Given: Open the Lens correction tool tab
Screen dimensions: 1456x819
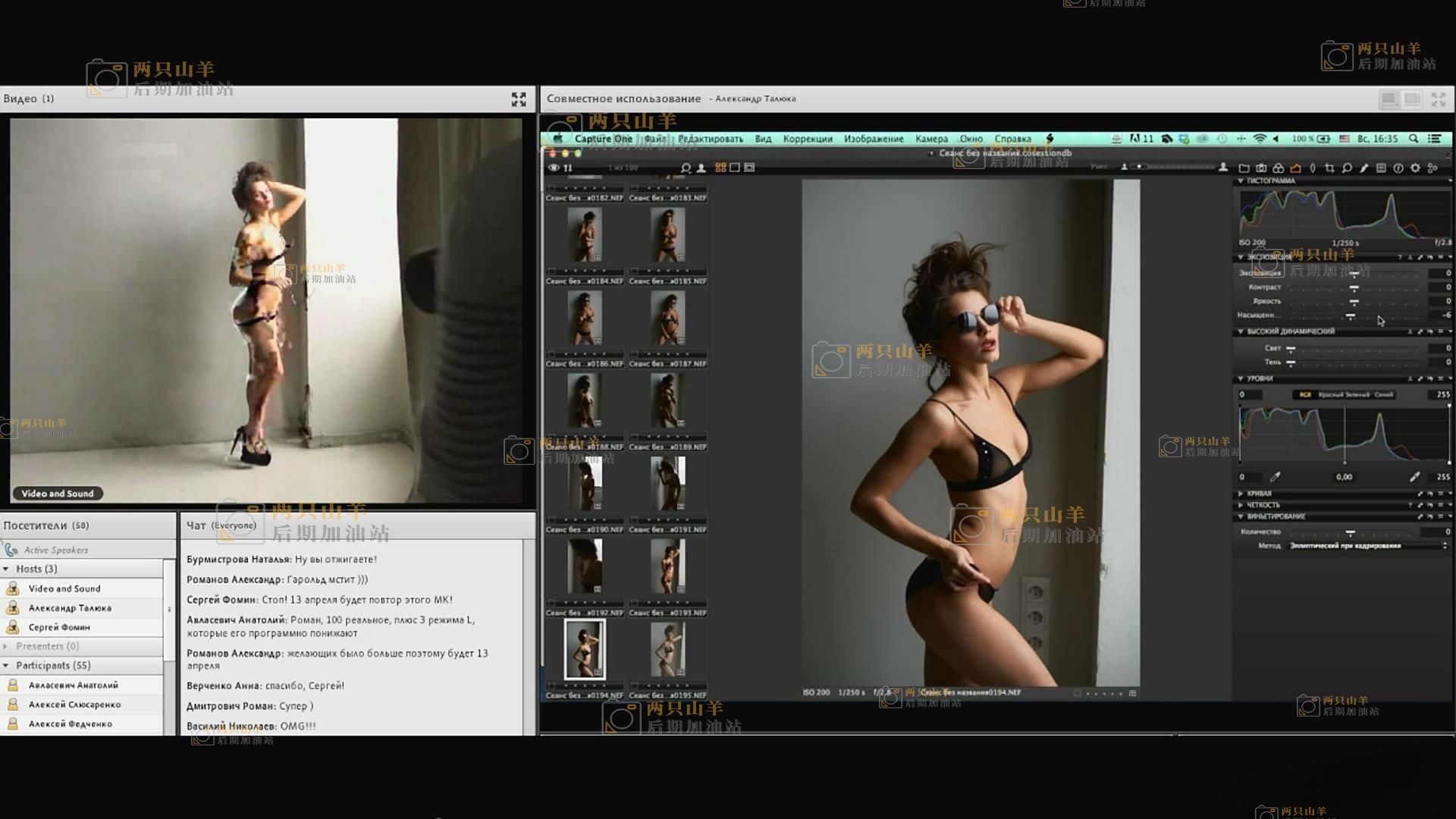Looking at the screenshot, I should coord(1313,168).
